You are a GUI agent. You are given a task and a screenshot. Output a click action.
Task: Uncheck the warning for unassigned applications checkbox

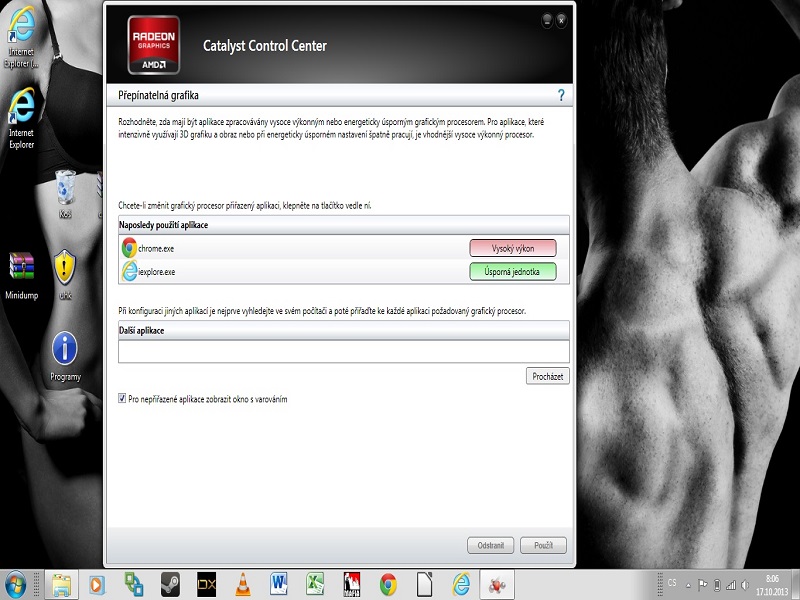[122, 399]
